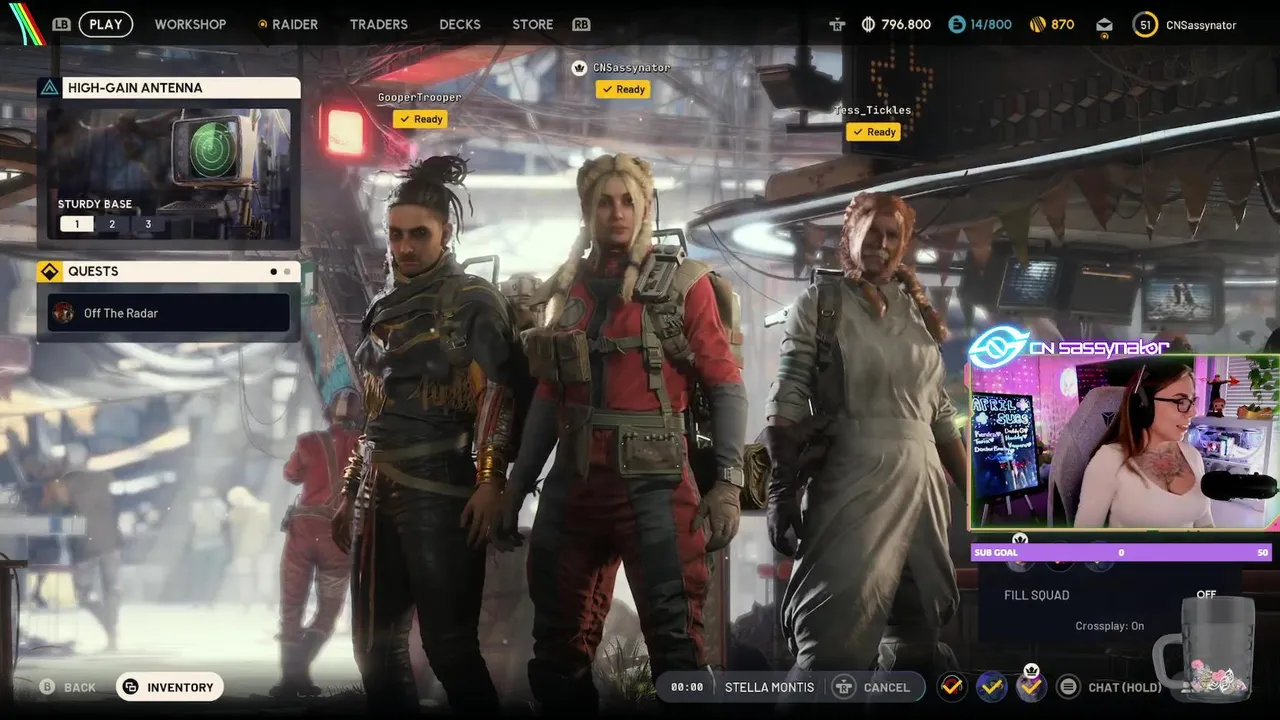Switch to the WORKSHOP tab
Image resolution: width=1280 pixels, height=720 pixels.
click(x=190, y=24)
